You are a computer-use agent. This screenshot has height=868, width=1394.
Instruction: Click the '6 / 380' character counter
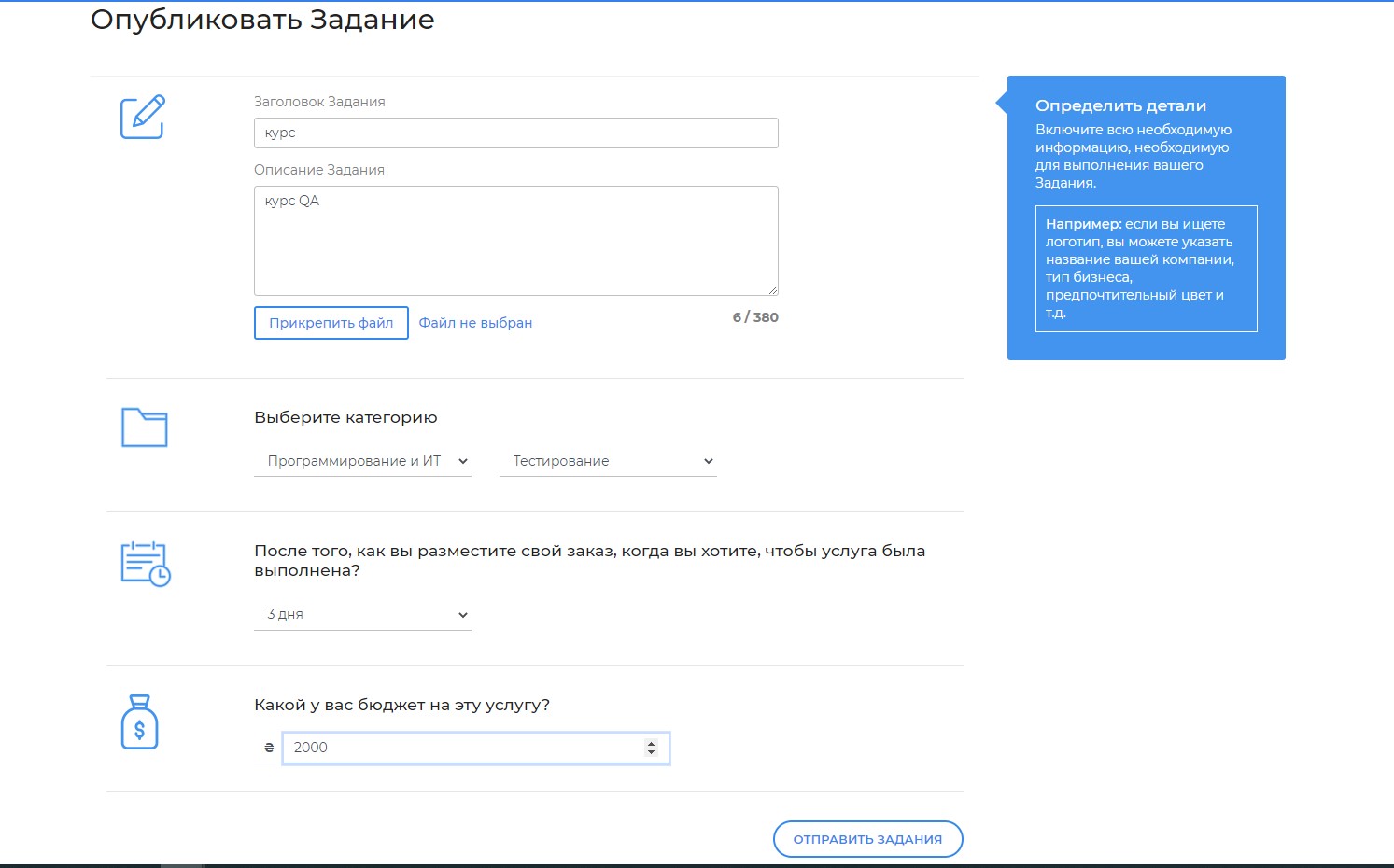755,317
